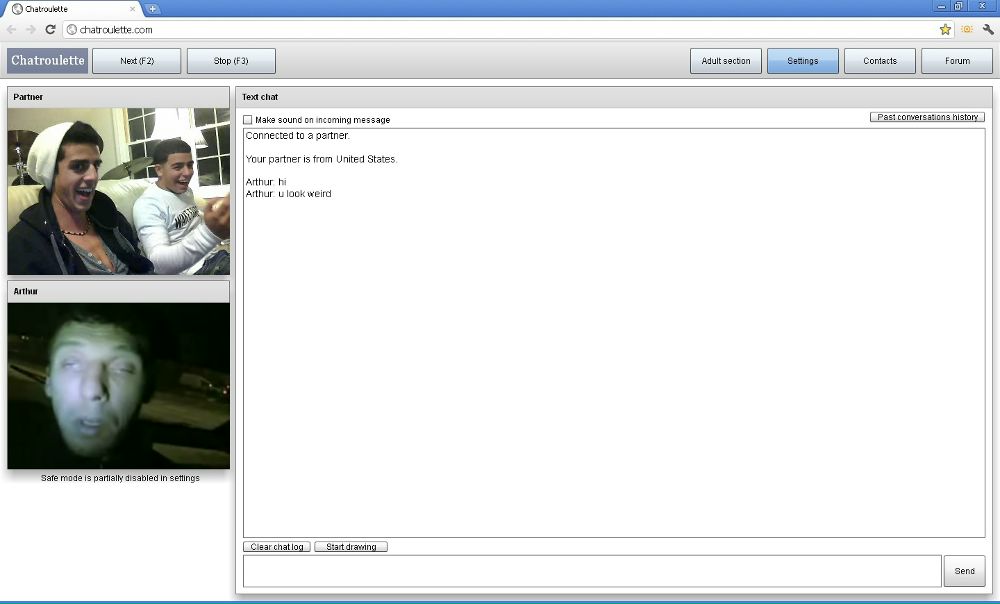Click the Chatroulette logo

pos(48,61)
